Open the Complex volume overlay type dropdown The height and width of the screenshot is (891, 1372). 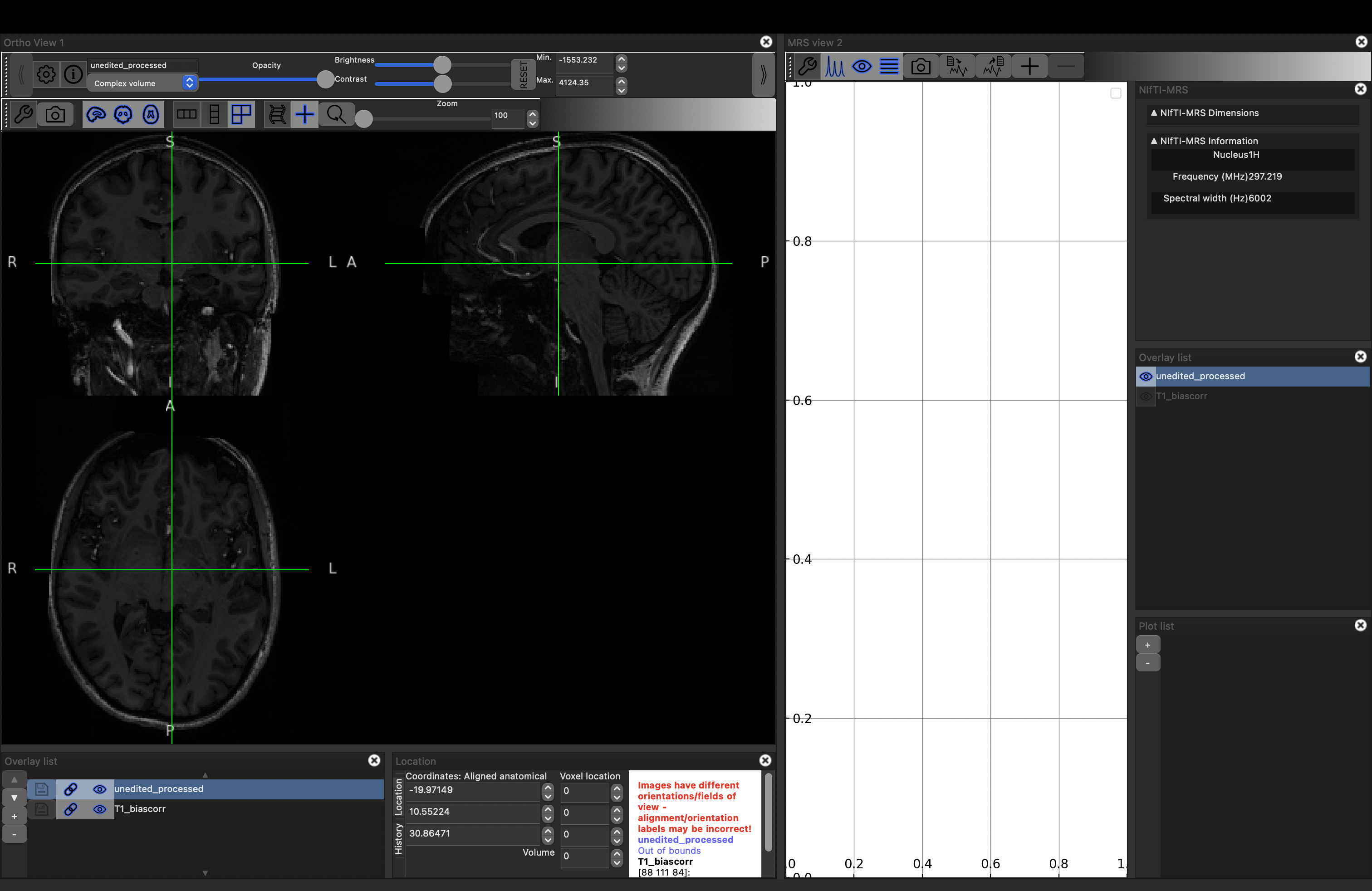[x=142, y=83]
